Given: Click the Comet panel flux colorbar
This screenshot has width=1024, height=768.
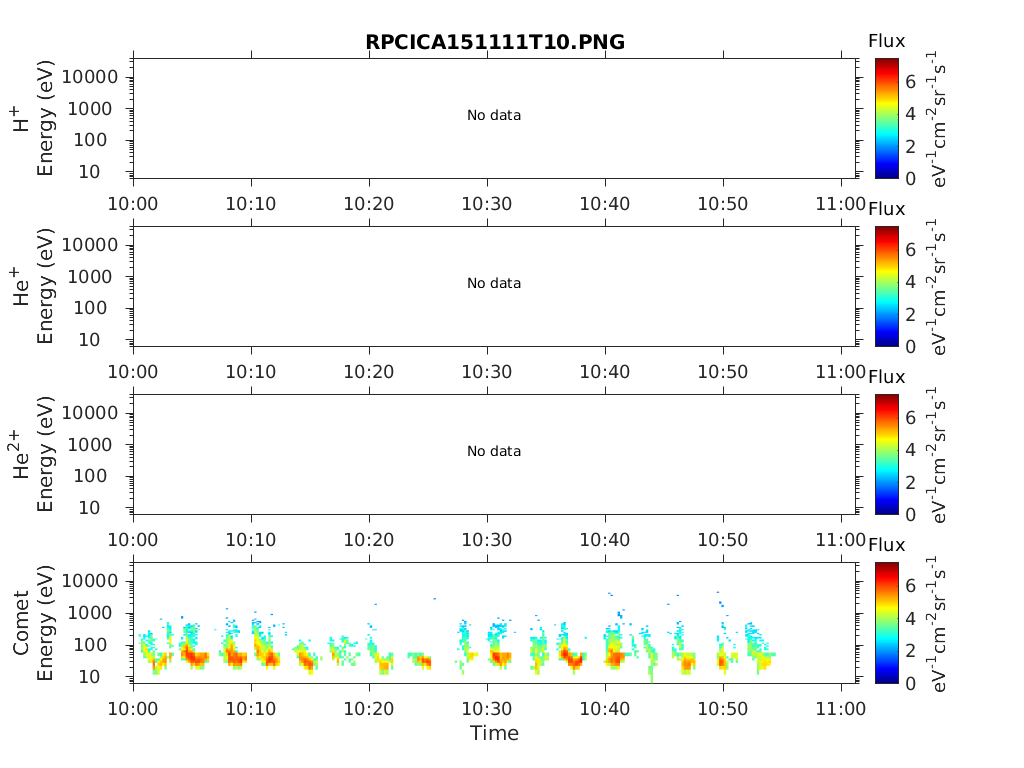Looking at the screenshot, I should [887, 622].
